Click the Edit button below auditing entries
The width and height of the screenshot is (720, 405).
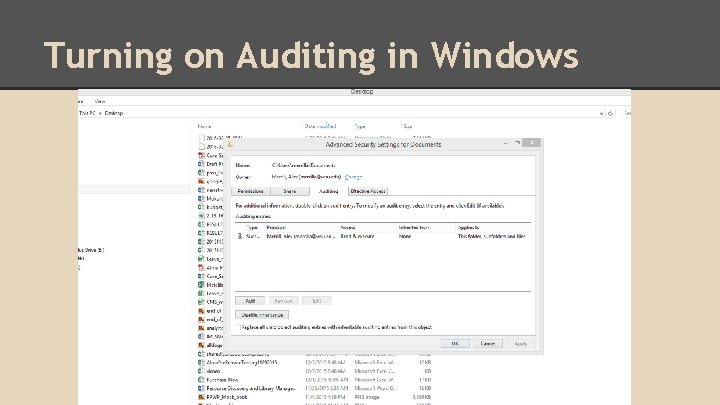[x=317, y=301]
